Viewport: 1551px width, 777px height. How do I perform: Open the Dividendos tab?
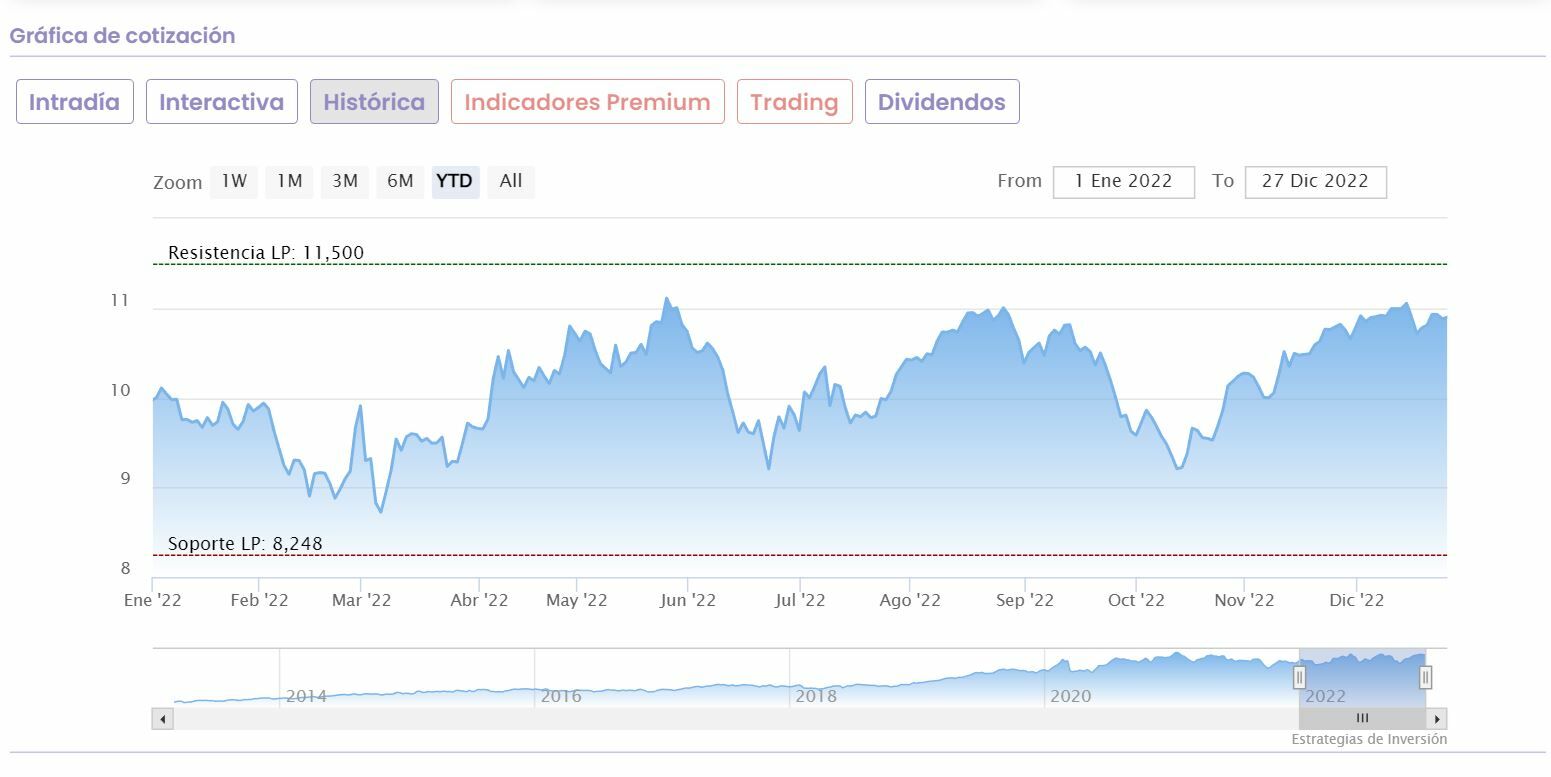(x=941, y=102)
